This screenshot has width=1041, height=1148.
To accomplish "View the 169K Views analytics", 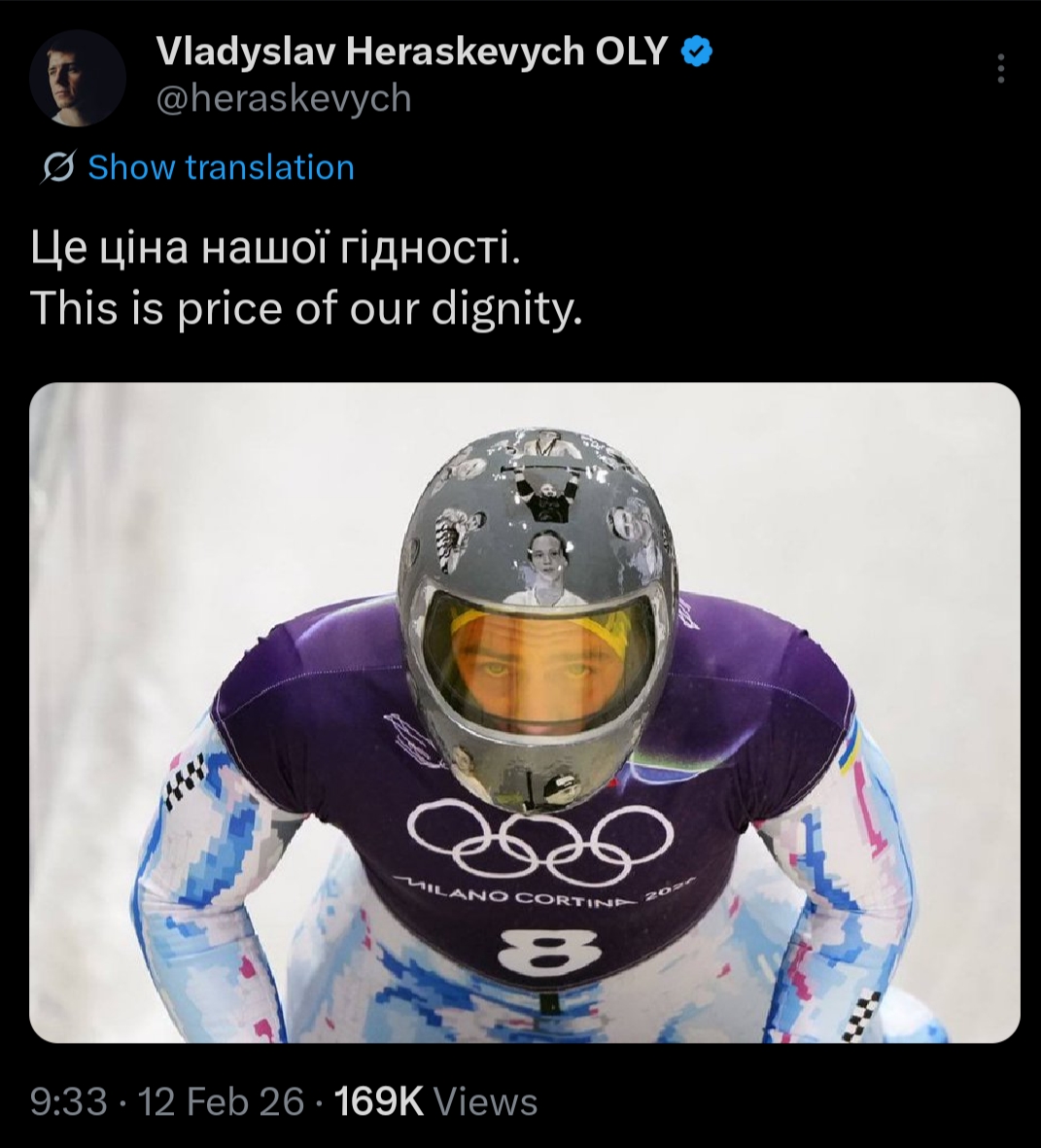I will (x=435, y=1101).
